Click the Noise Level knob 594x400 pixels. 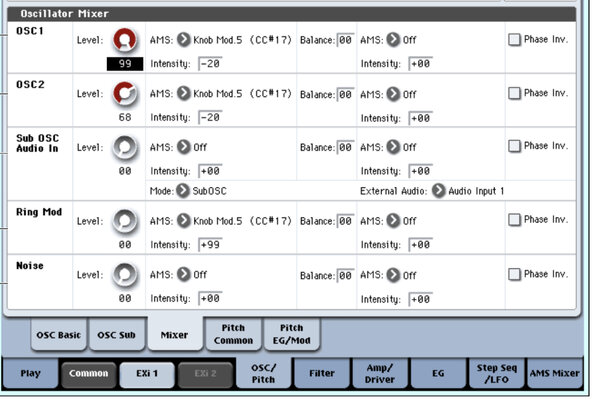(125, 275)
